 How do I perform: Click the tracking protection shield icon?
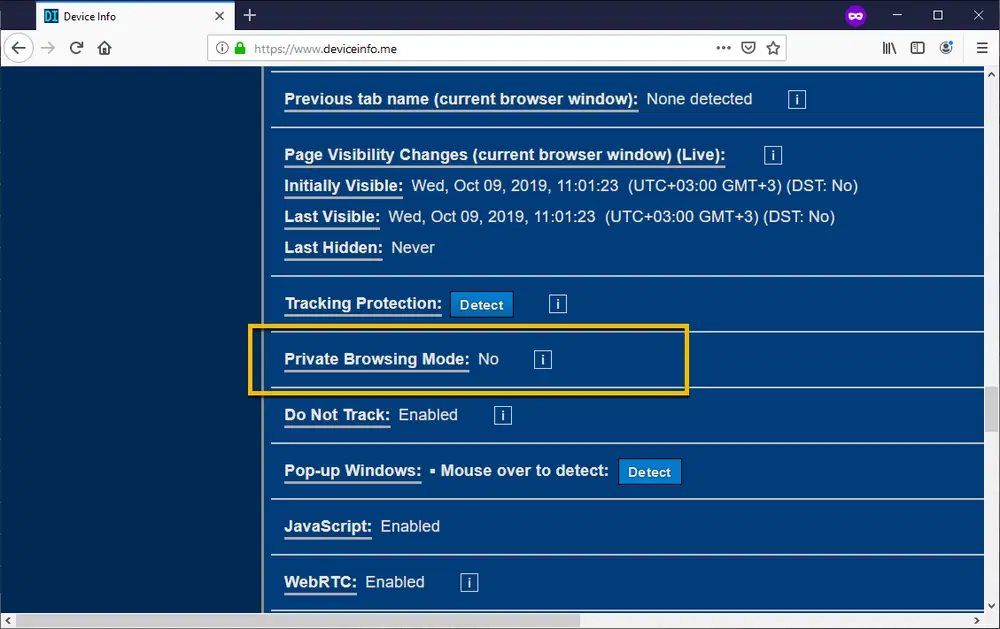[748, 47]
